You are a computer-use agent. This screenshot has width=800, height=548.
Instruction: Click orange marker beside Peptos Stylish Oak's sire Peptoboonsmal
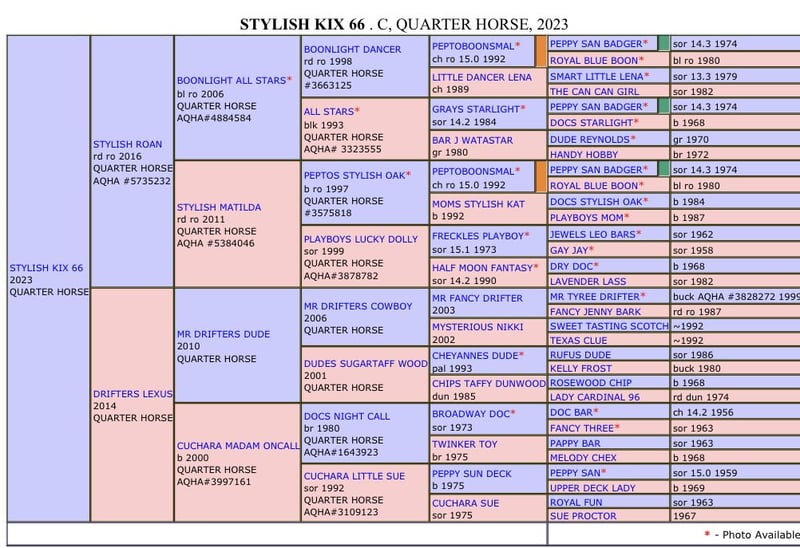541,177
